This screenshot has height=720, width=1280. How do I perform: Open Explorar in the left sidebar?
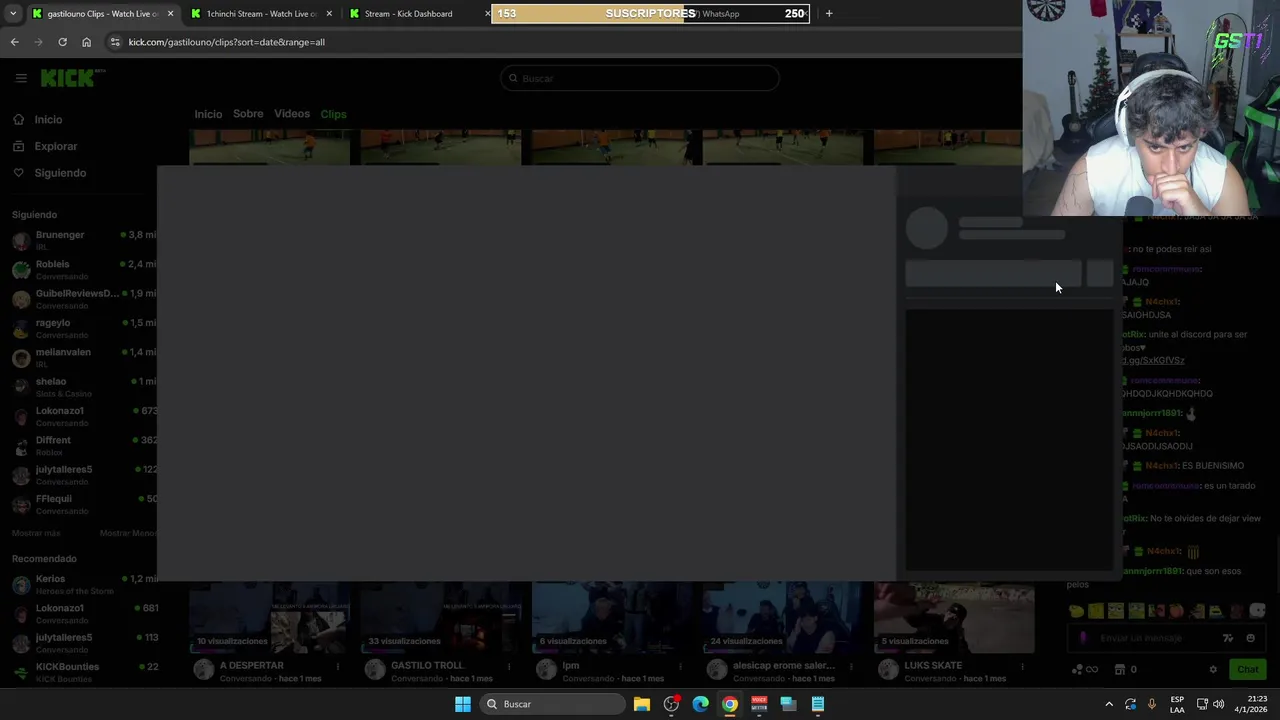(x=55, y=146)
